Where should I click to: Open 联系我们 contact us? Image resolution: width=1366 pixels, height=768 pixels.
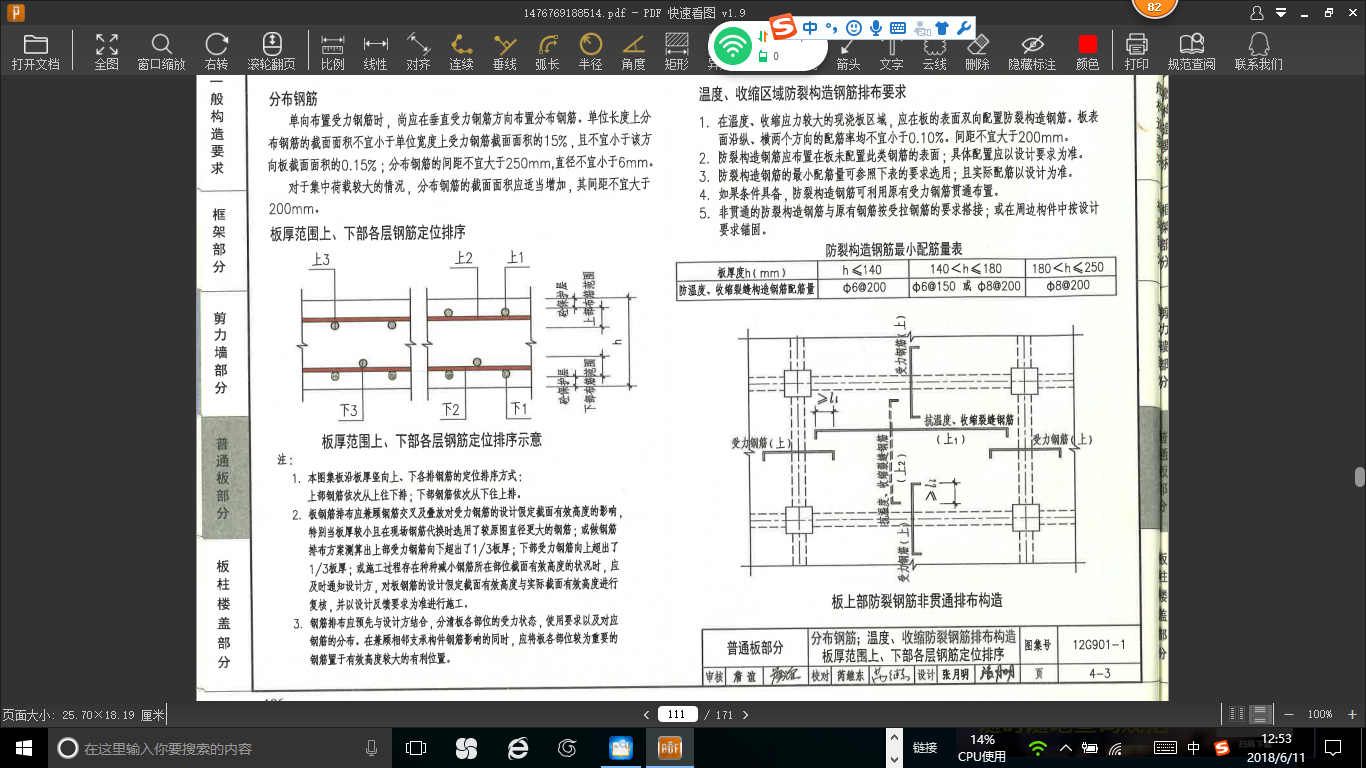pyautogui.click(x=1258, y=52)
